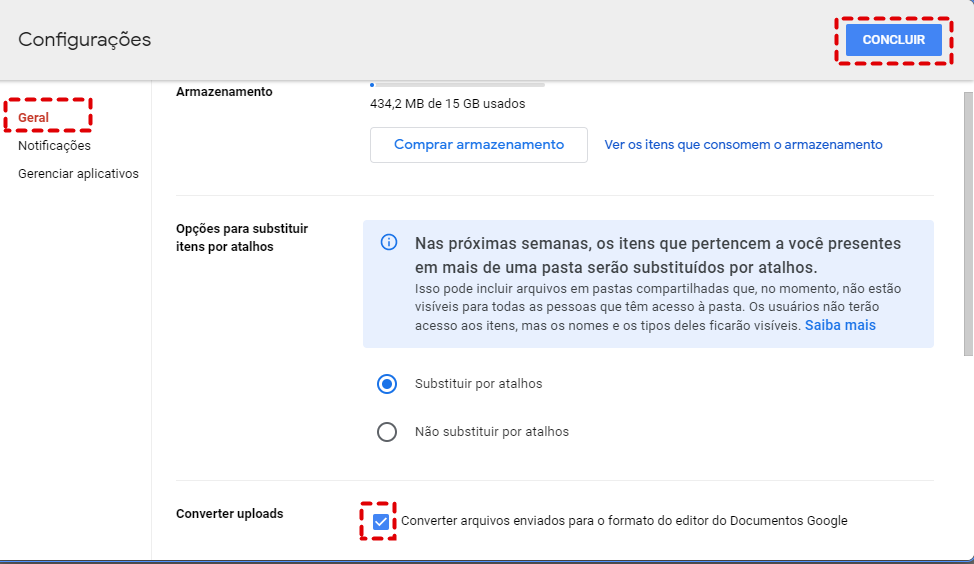The image size is (974, 564).
Task: Click the storage usage progress bar
Action: coord(457,85)
